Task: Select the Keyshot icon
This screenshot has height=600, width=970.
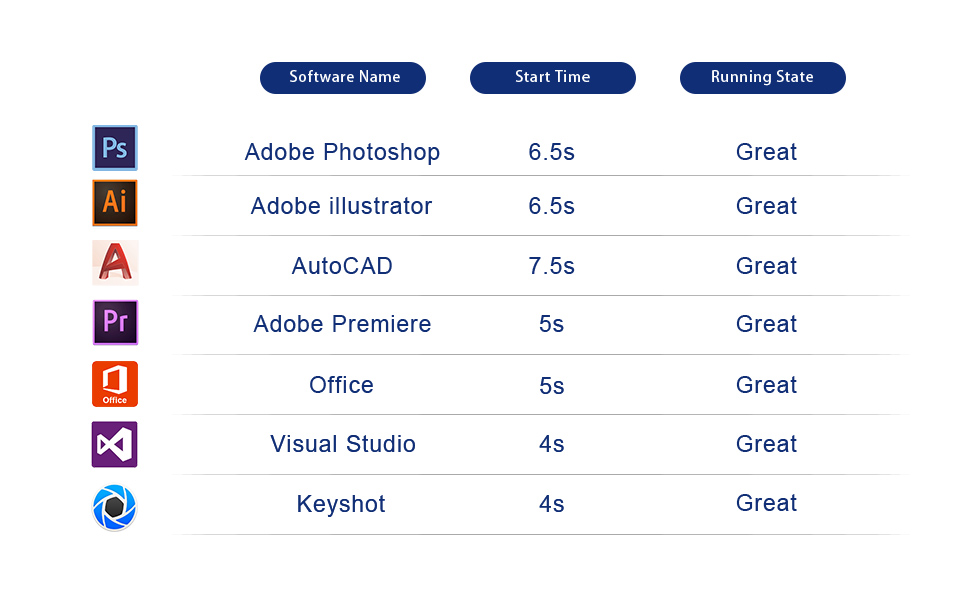Action: coord(115,507)
